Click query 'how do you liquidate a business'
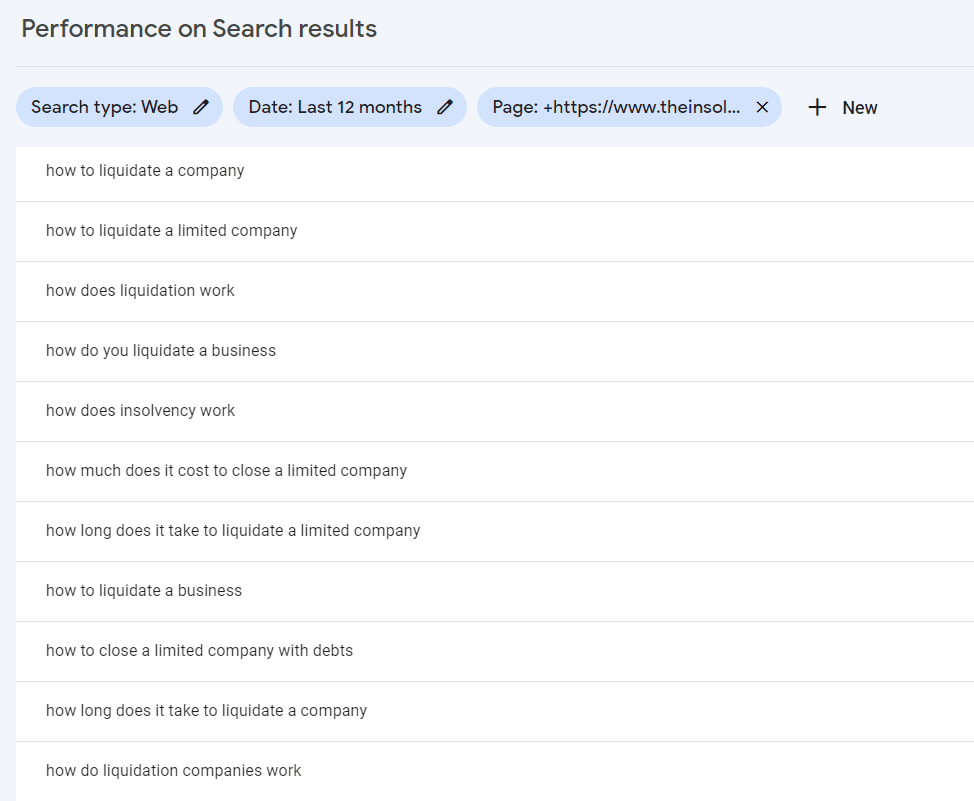 [161, 351]
